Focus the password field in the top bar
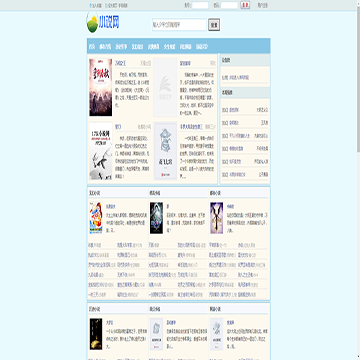The width and height of the screenshot is (360, 360). click(x=229, y=5)
